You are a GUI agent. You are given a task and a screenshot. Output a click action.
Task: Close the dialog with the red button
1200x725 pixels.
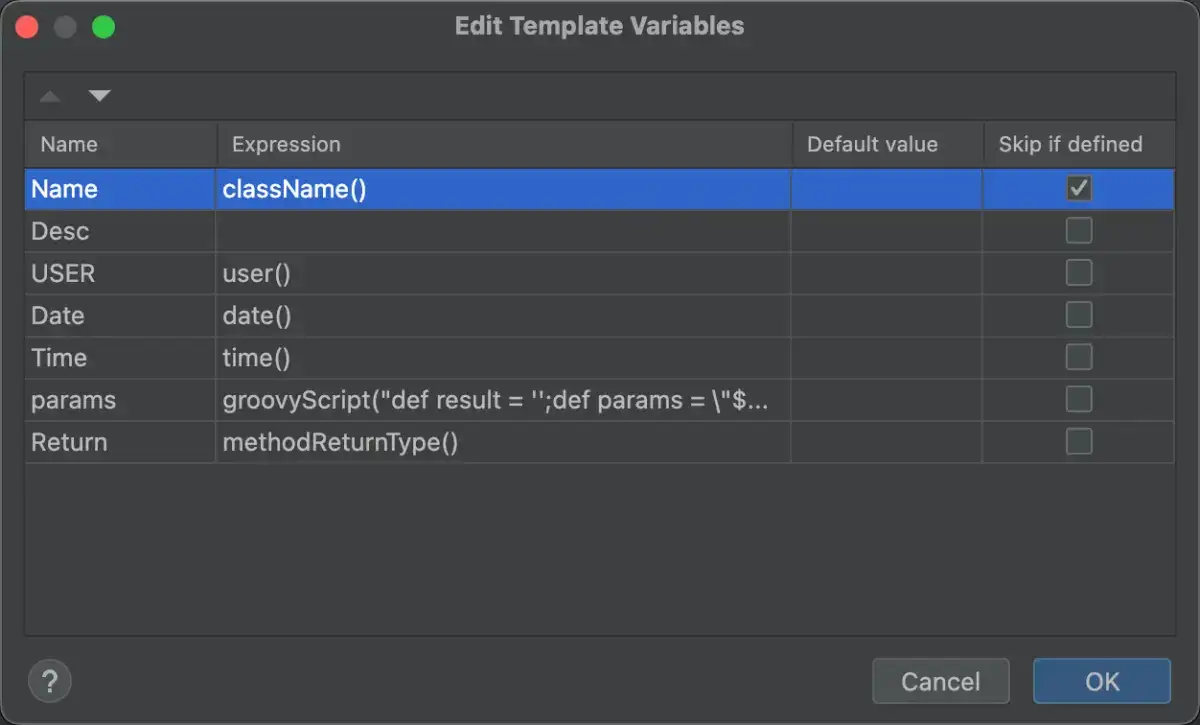click(27, 27)
